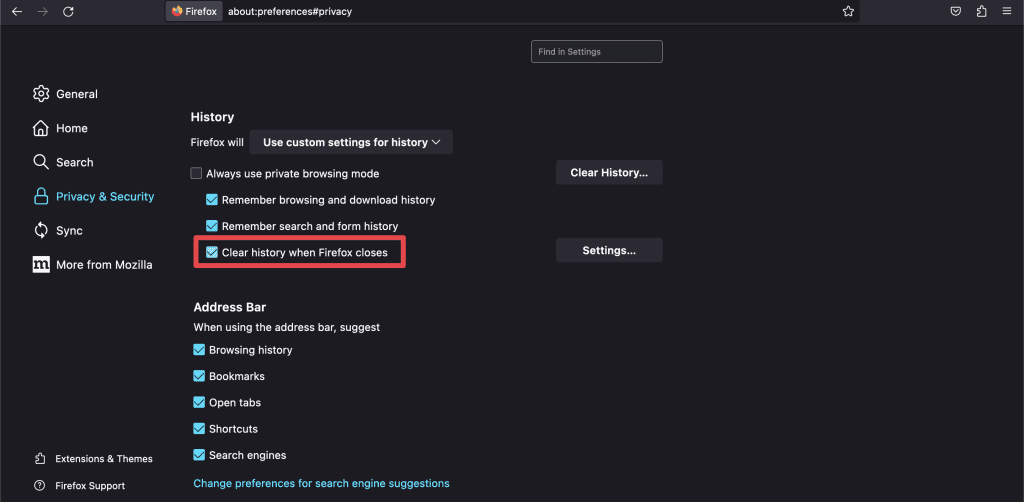Open the history Settings button
1024x502 pixels.
click(x=609, y=250)
